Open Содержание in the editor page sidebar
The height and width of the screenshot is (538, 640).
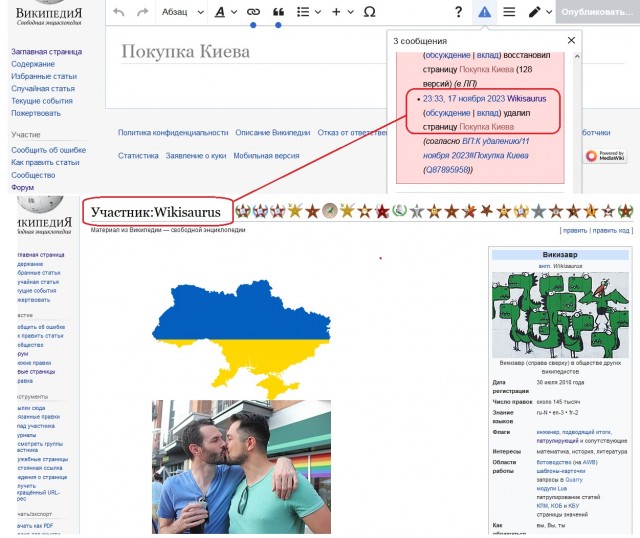(33, 64)
